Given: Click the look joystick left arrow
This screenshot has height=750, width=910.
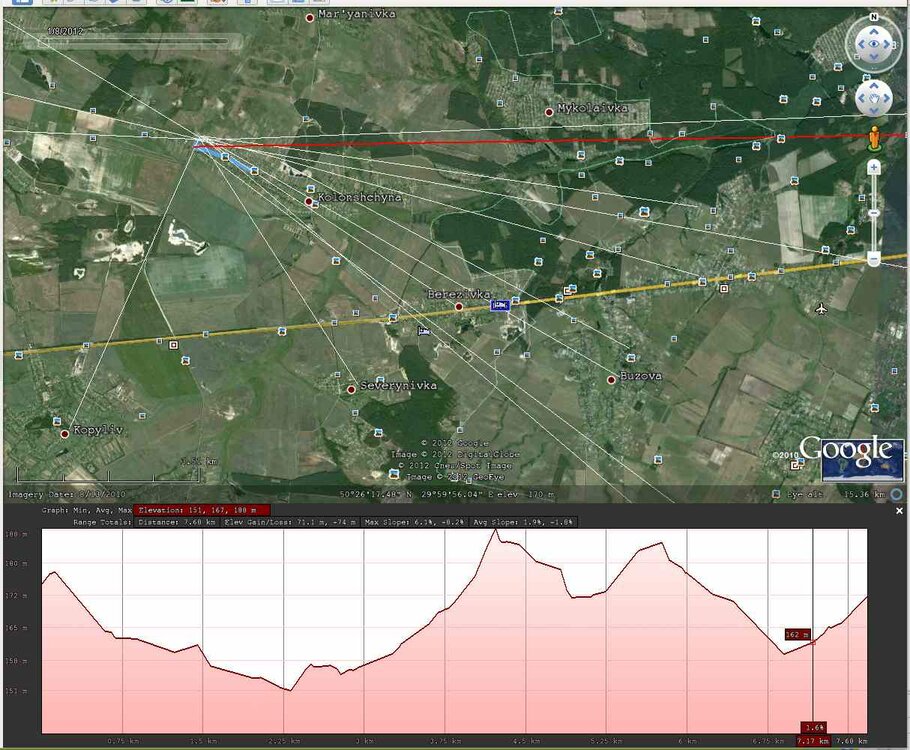Looking at the screenshot, I should point(861,44).
